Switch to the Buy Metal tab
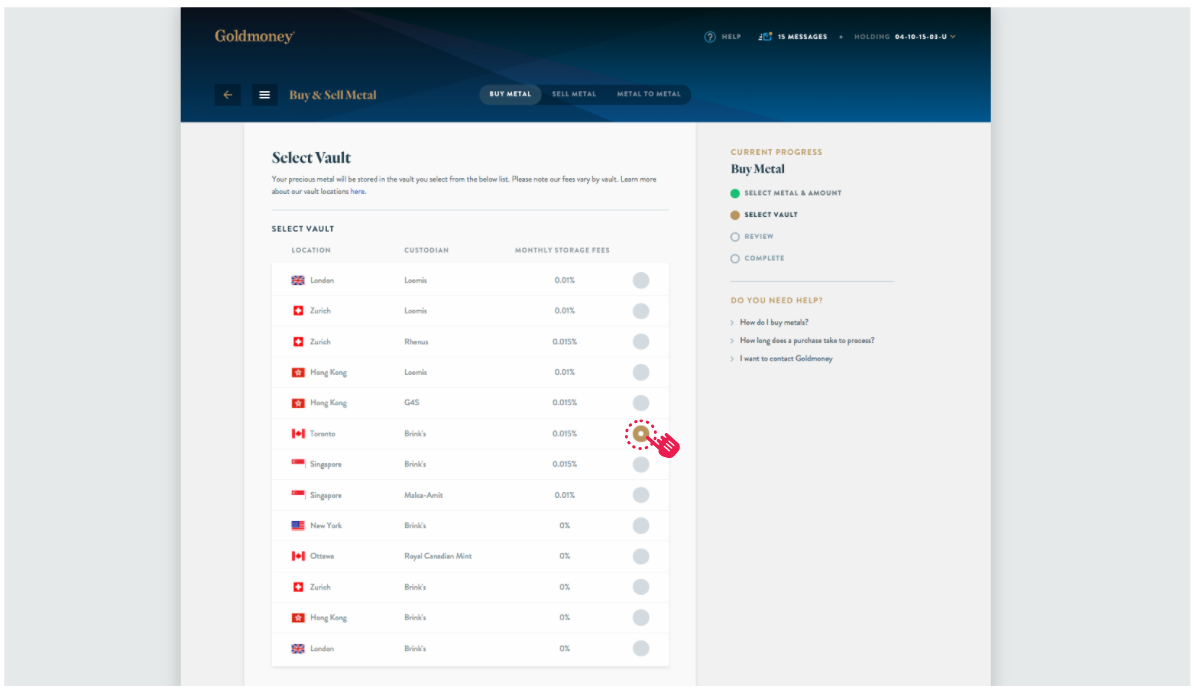The height and width of the screenshot is (693, 1197). tap(510, 94)
